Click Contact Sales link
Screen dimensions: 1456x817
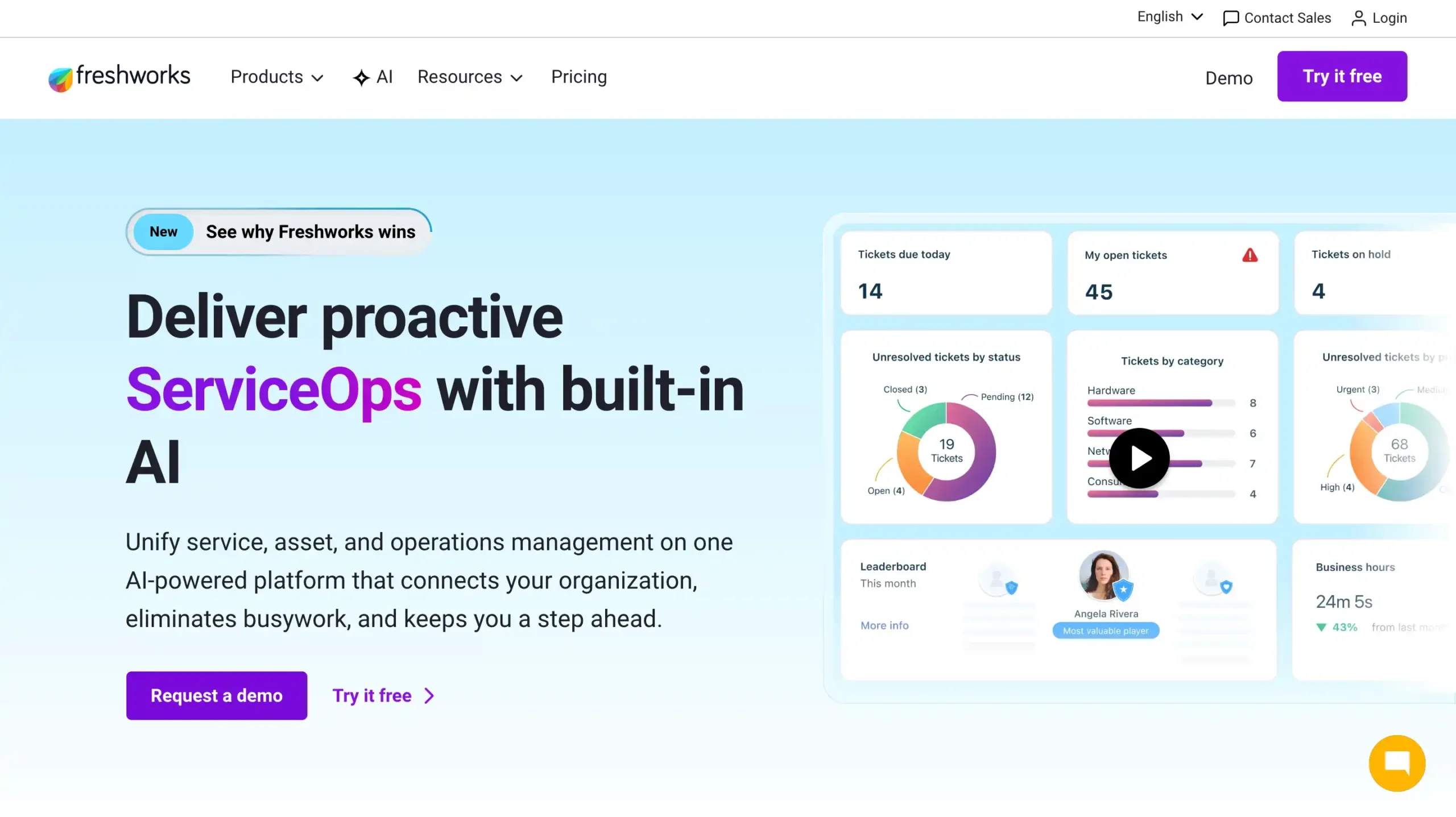click(1277, 18)
